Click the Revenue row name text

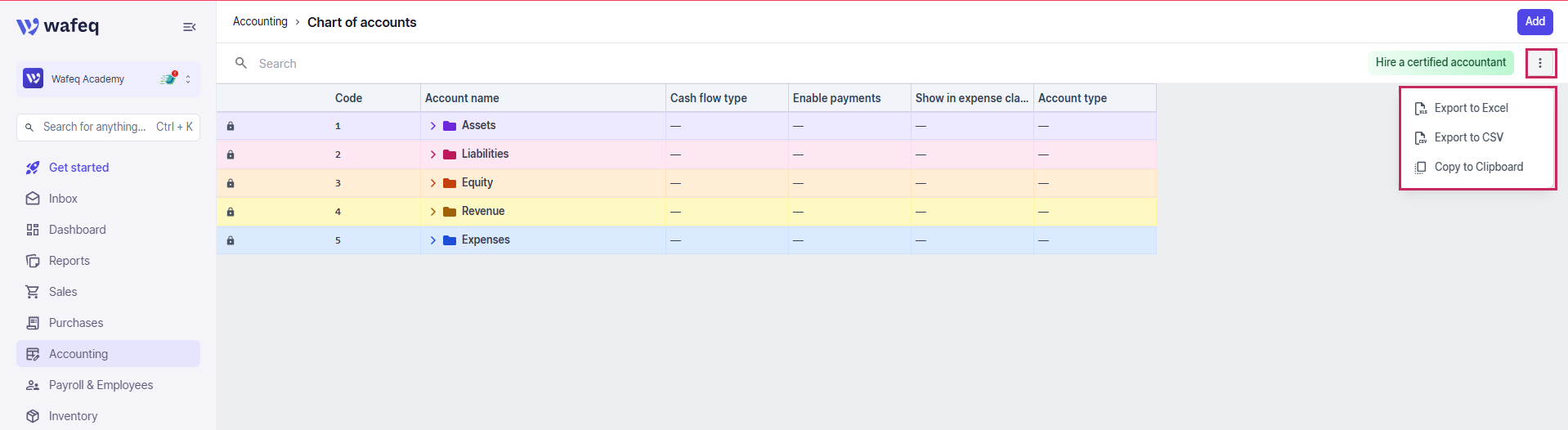pyautogui.click(x=483, y=211)
